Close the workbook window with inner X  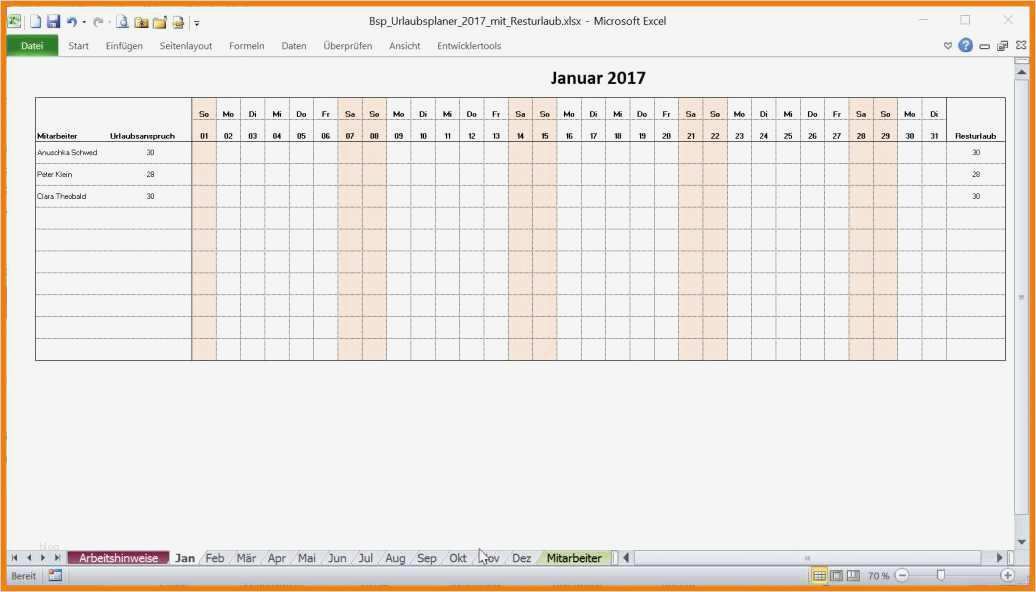click(1021, 46)
